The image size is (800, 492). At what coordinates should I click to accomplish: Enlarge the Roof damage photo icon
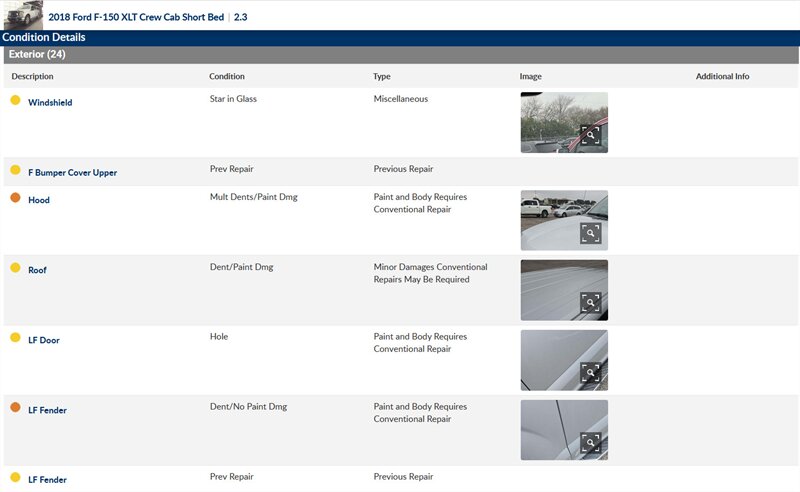pyautogui.click(x=591, y=303)
